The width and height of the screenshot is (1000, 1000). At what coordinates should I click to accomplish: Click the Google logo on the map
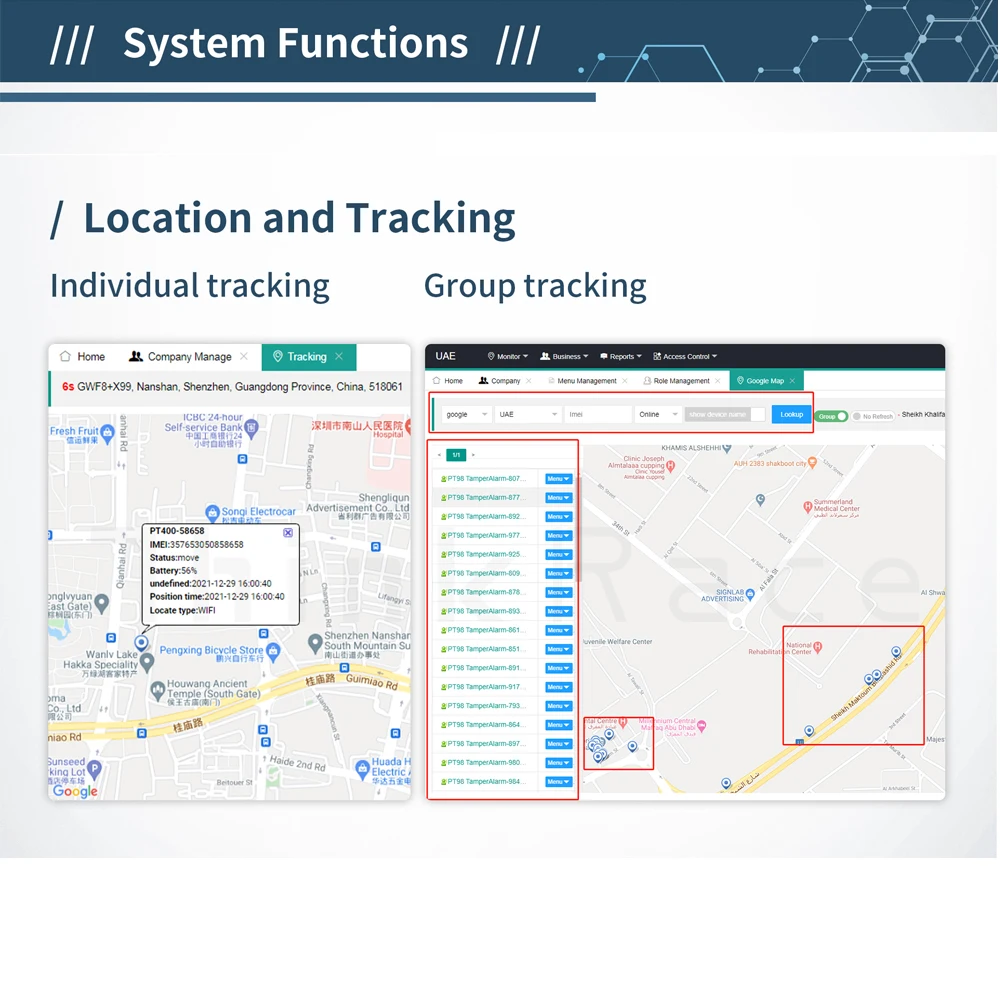(x=75, y=791)
